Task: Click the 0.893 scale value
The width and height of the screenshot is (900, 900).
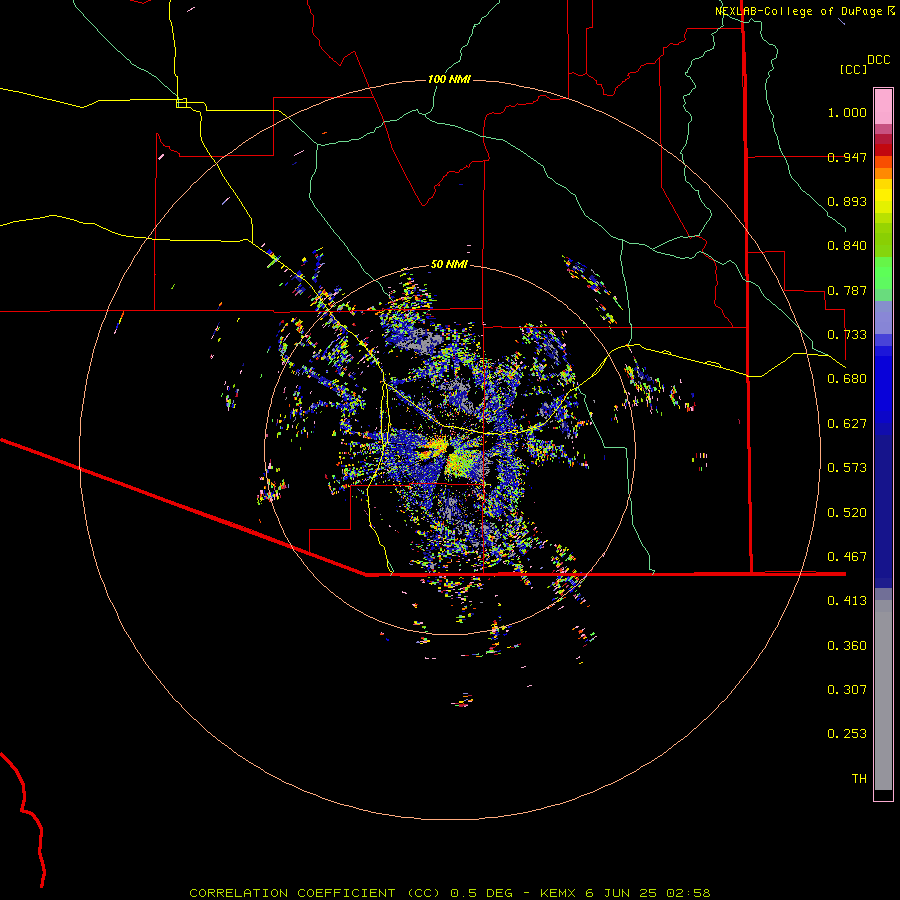Action: point(847,201)
